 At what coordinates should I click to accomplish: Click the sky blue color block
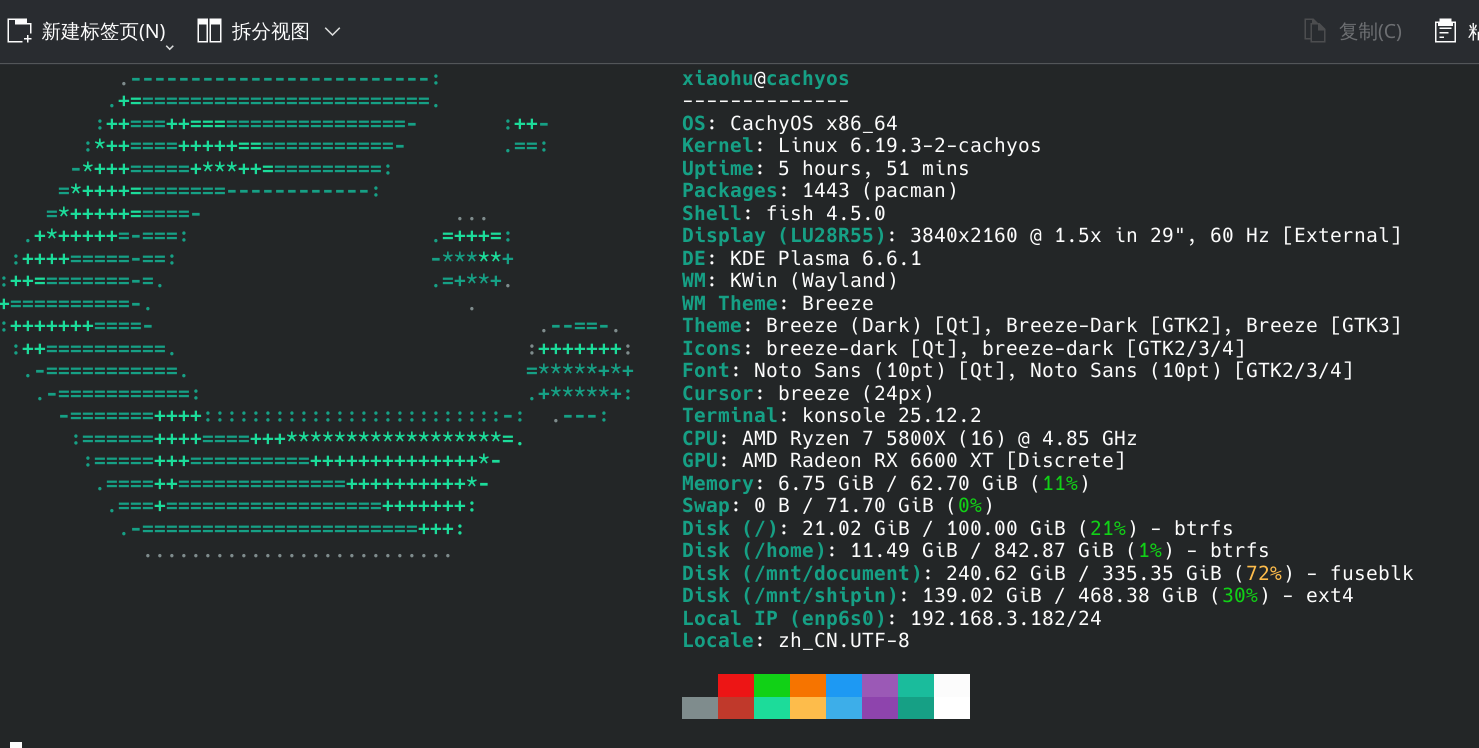pos(844,708)
